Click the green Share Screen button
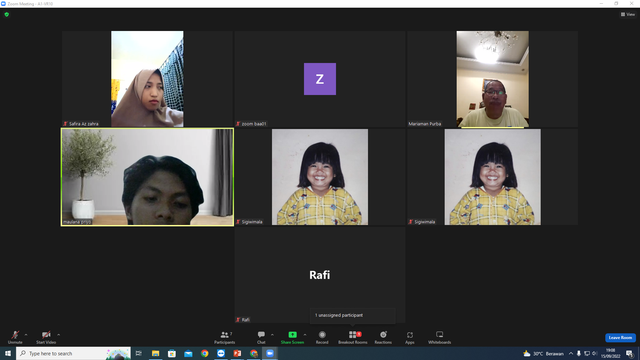The width and height of the screenshot is (640, 360). click(292, 337)
